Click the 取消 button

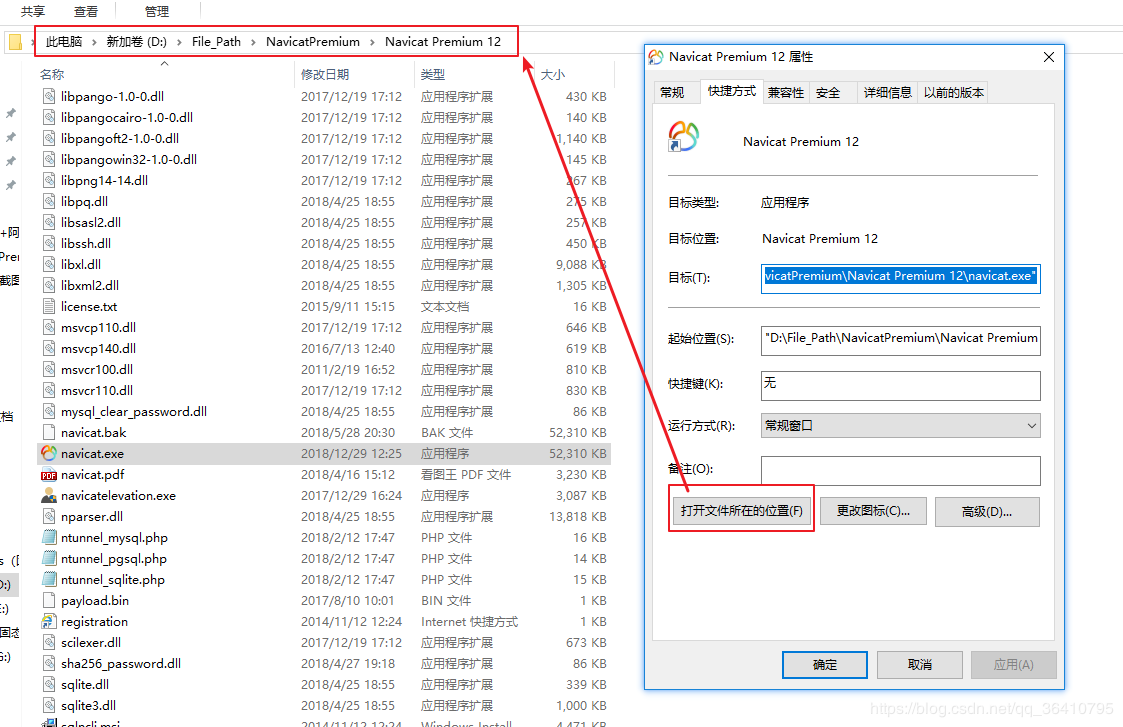920,665
